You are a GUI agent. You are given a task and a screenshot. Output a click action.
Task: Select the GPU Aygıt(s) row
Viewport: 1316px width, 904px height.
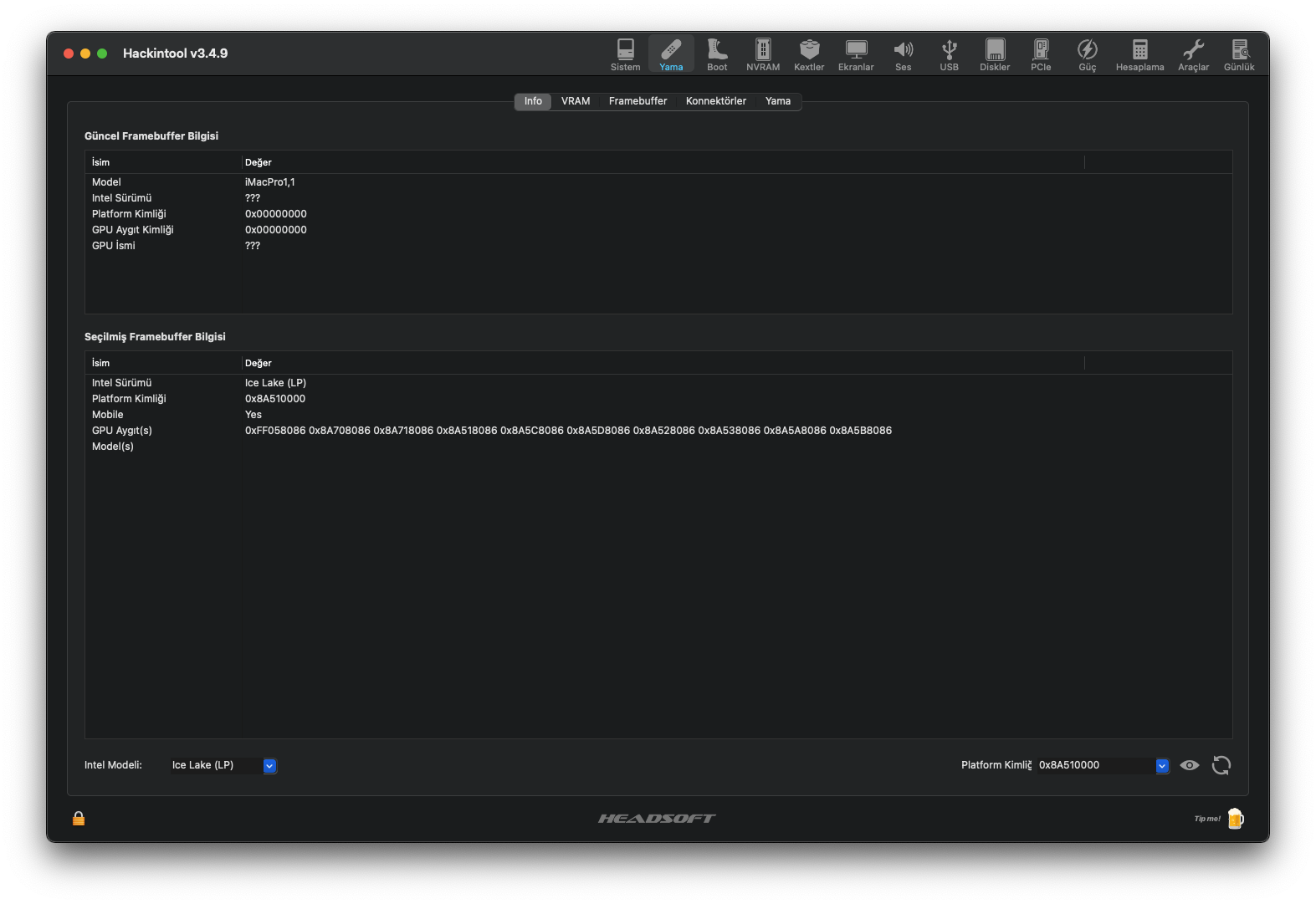click(658, 431)
